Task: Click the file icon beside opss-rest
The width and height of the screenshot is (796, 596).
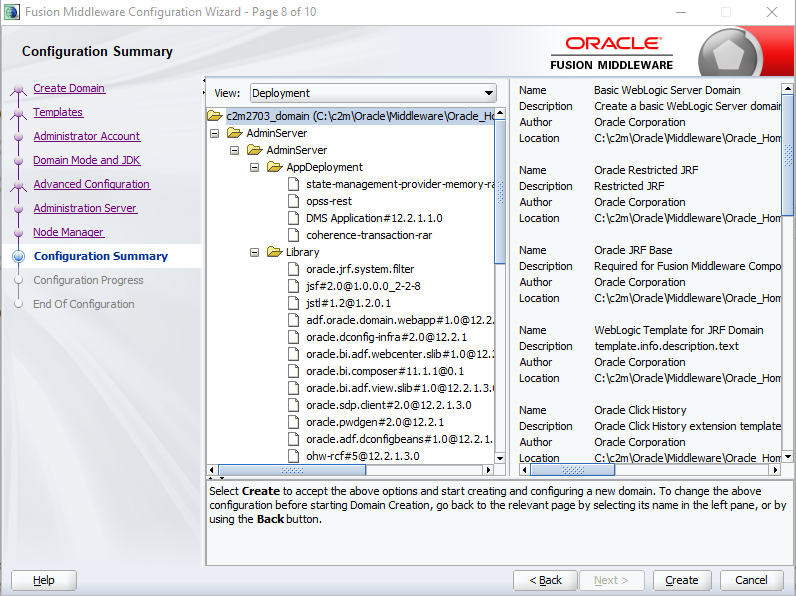Action: click(x=293, y=201)
